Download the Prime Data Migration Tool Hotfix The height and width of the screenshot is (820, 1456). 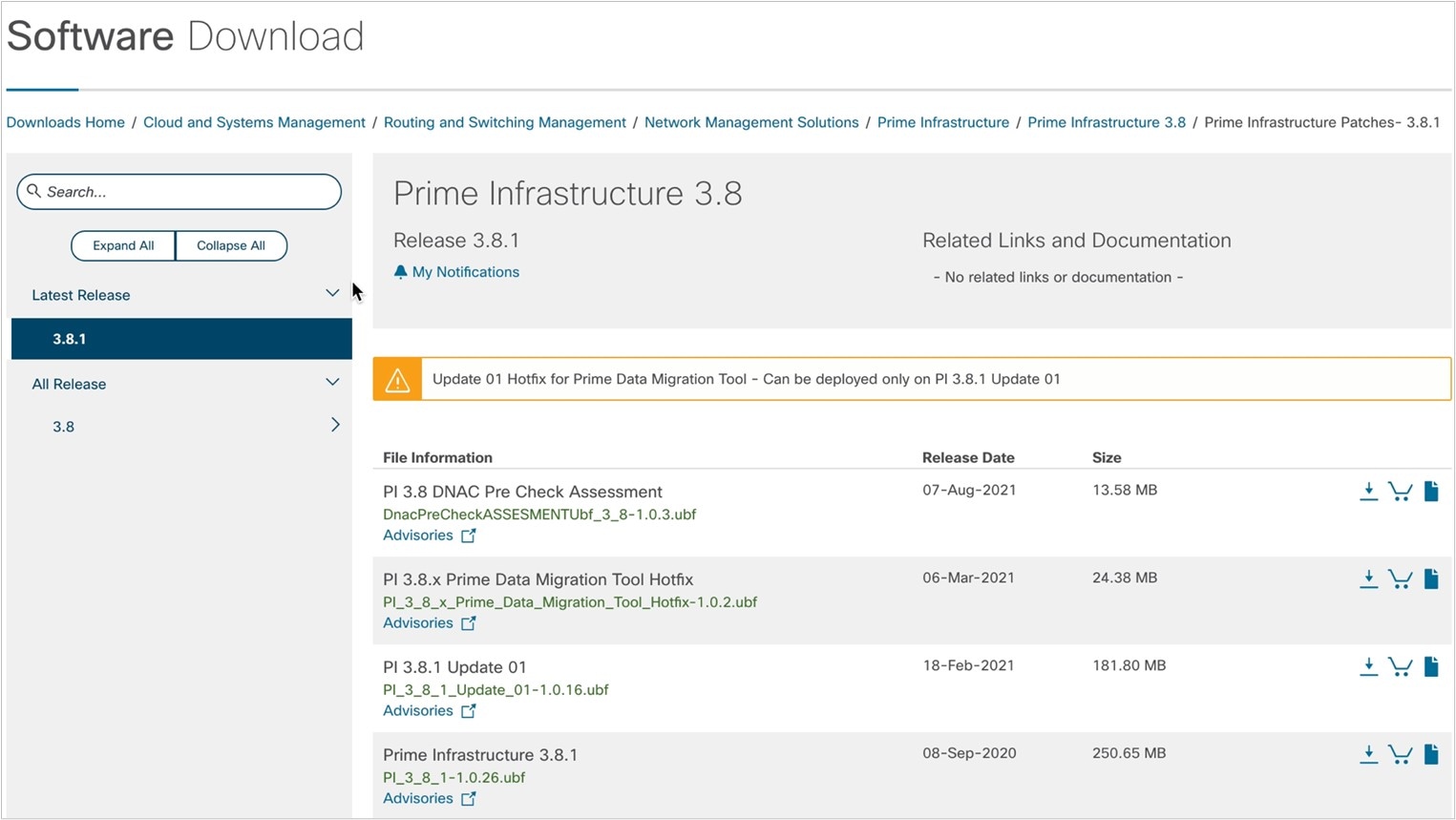(1368, 579)
